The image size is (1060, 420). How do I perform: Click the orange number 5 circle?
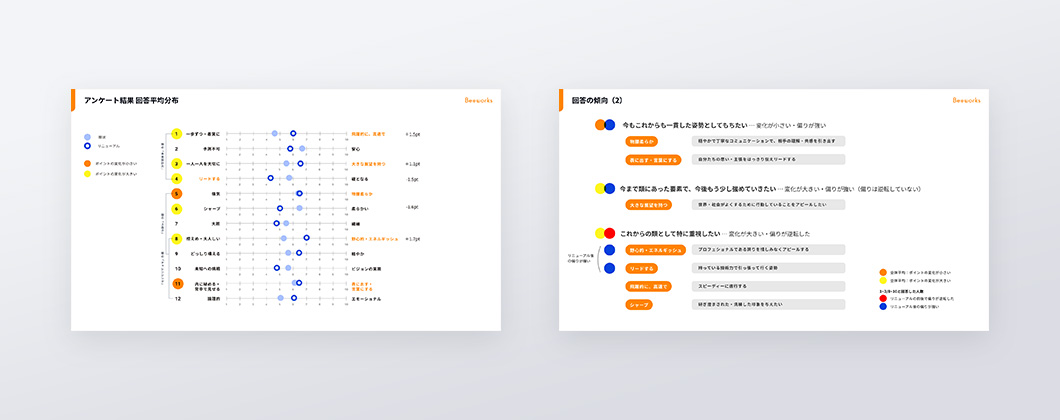(x=176, y=193)
